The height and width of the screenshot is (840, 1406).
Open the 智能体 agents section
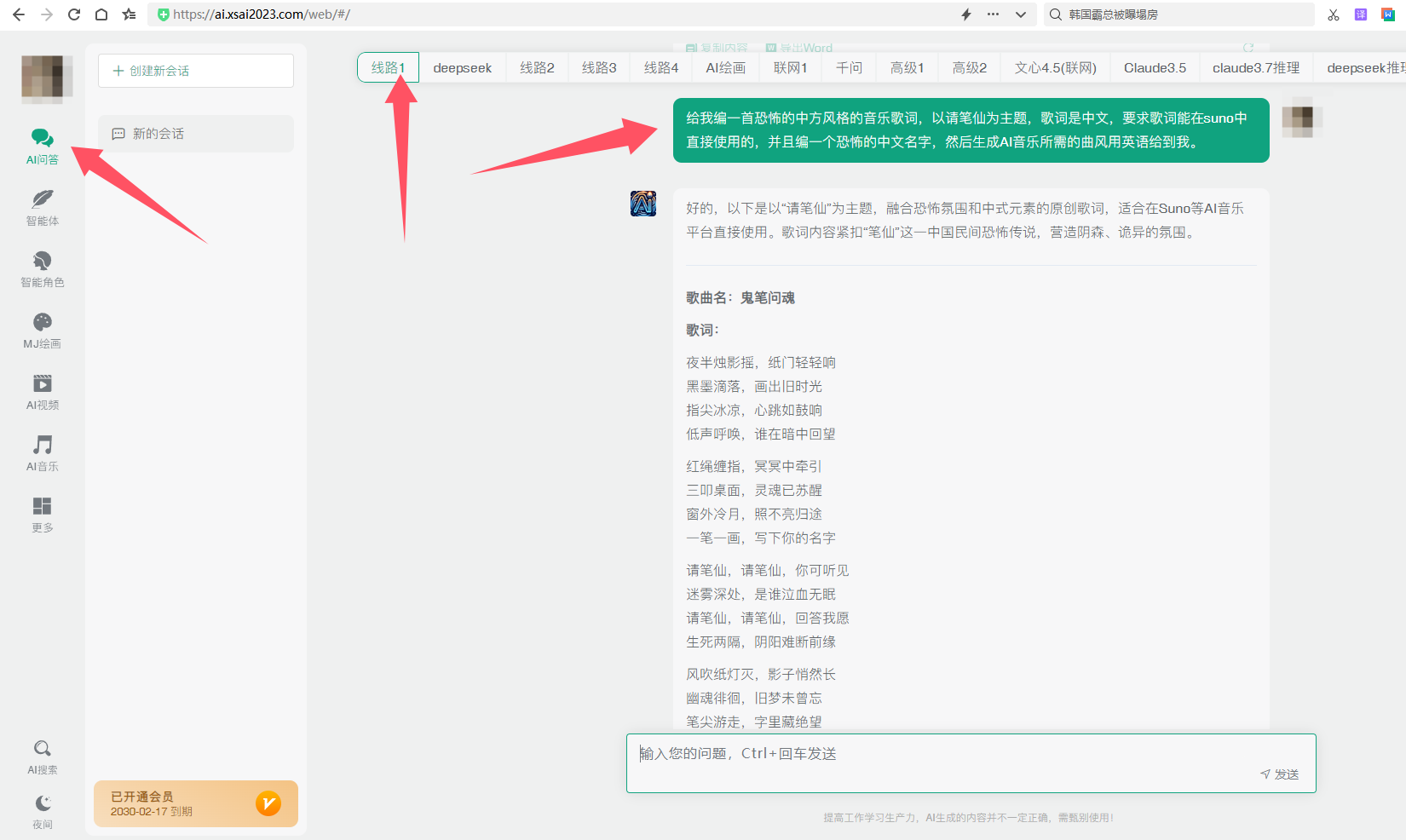pos(43,208)
